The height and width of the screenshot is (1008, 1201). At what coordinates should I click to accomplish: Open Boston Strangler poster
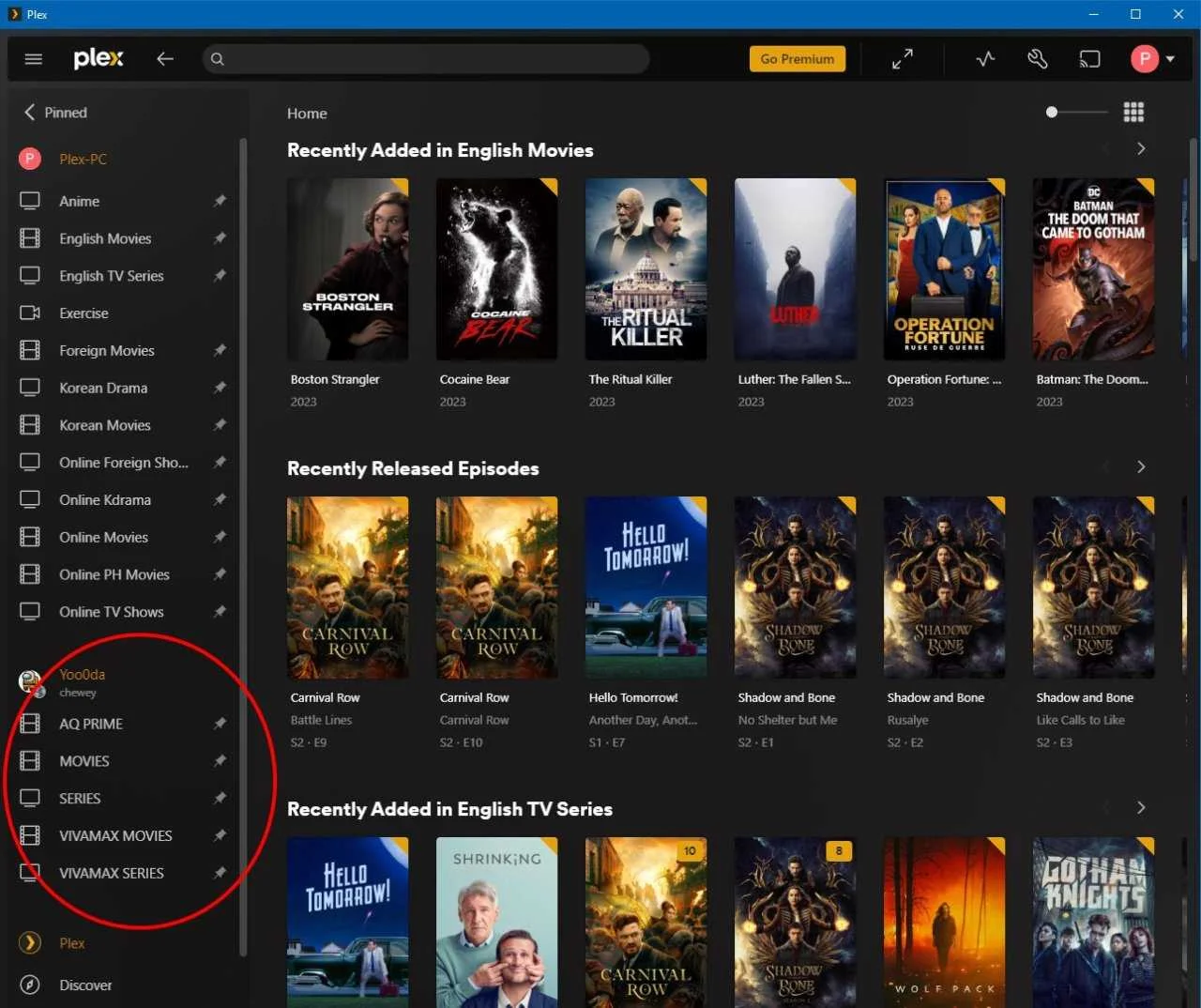coord(347,269)
